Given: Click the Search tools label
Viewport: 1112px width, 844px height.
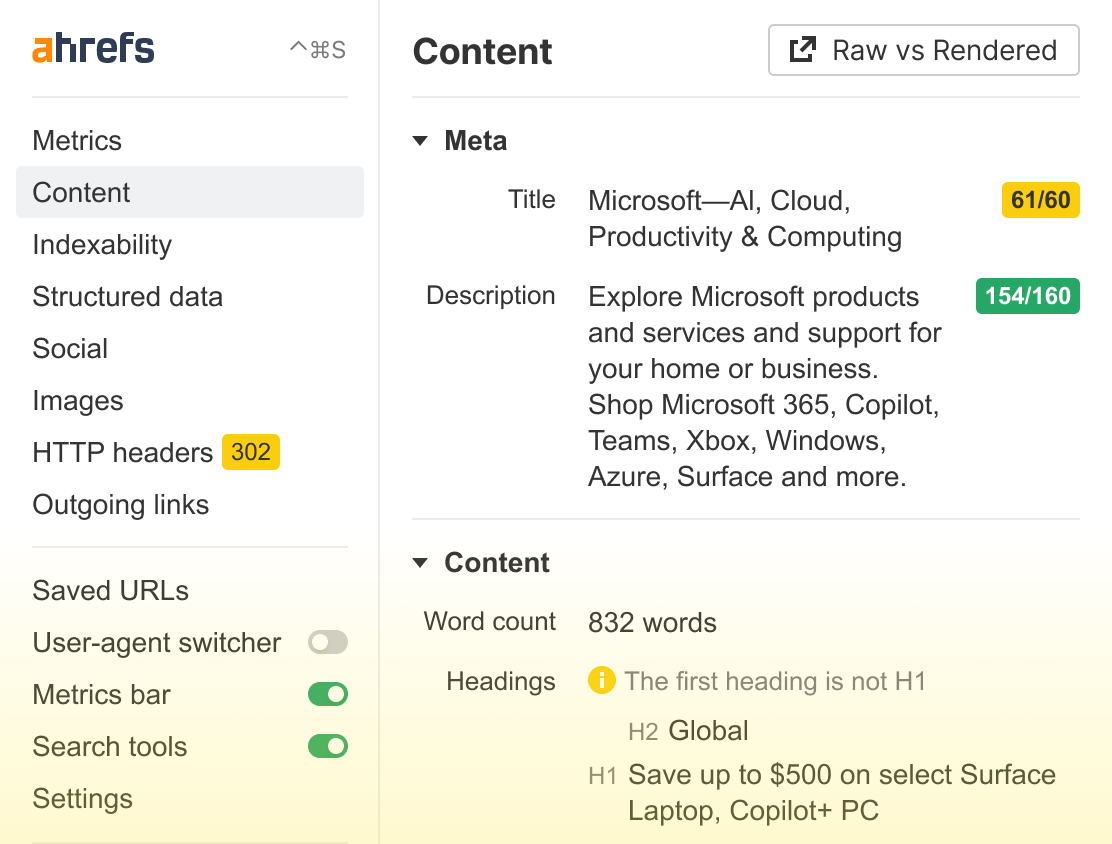Looking at the screenshot, I should 110,746.
